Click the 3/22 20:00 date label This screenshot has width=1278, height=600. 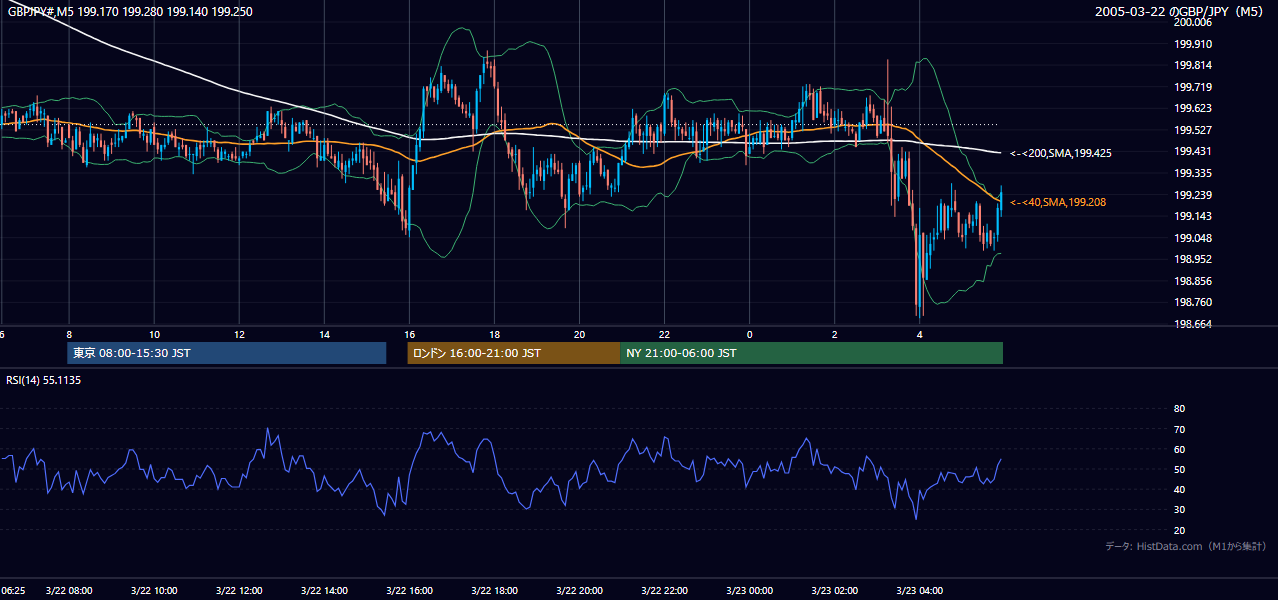tap(580, 590)
